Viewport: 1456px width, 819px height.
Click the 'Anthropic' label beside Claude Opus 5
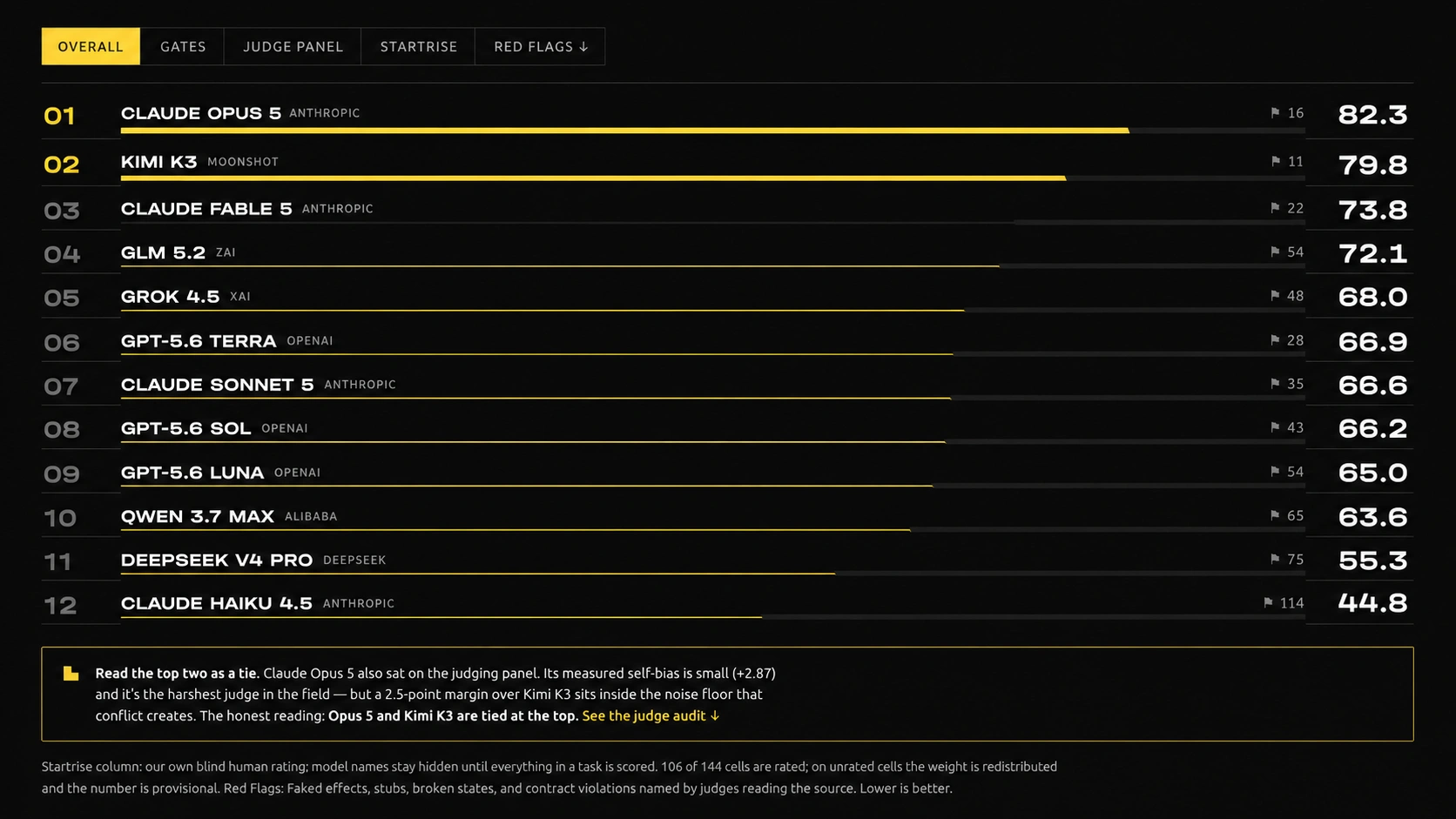(325, 113)
